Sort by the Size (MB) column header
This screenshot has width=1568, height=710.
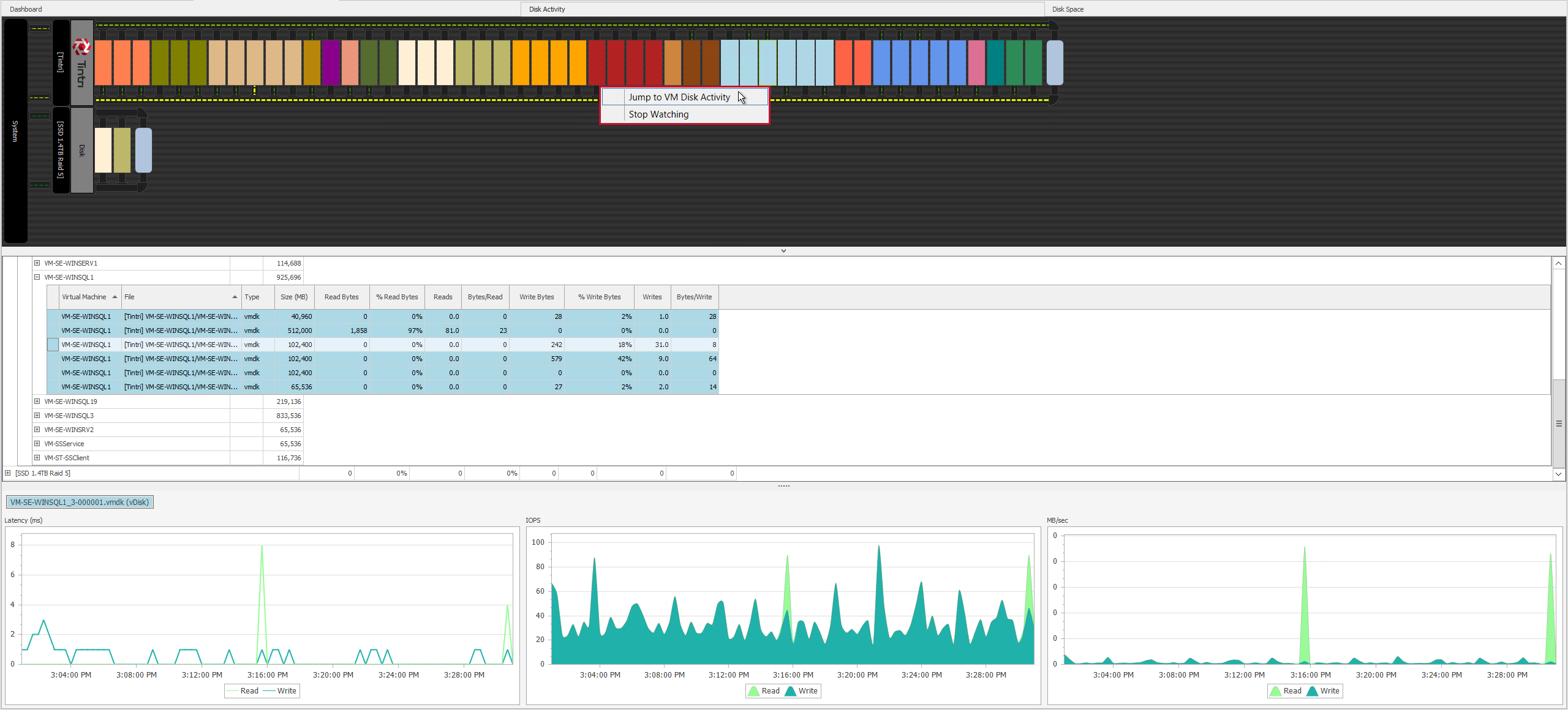(294, 297)
